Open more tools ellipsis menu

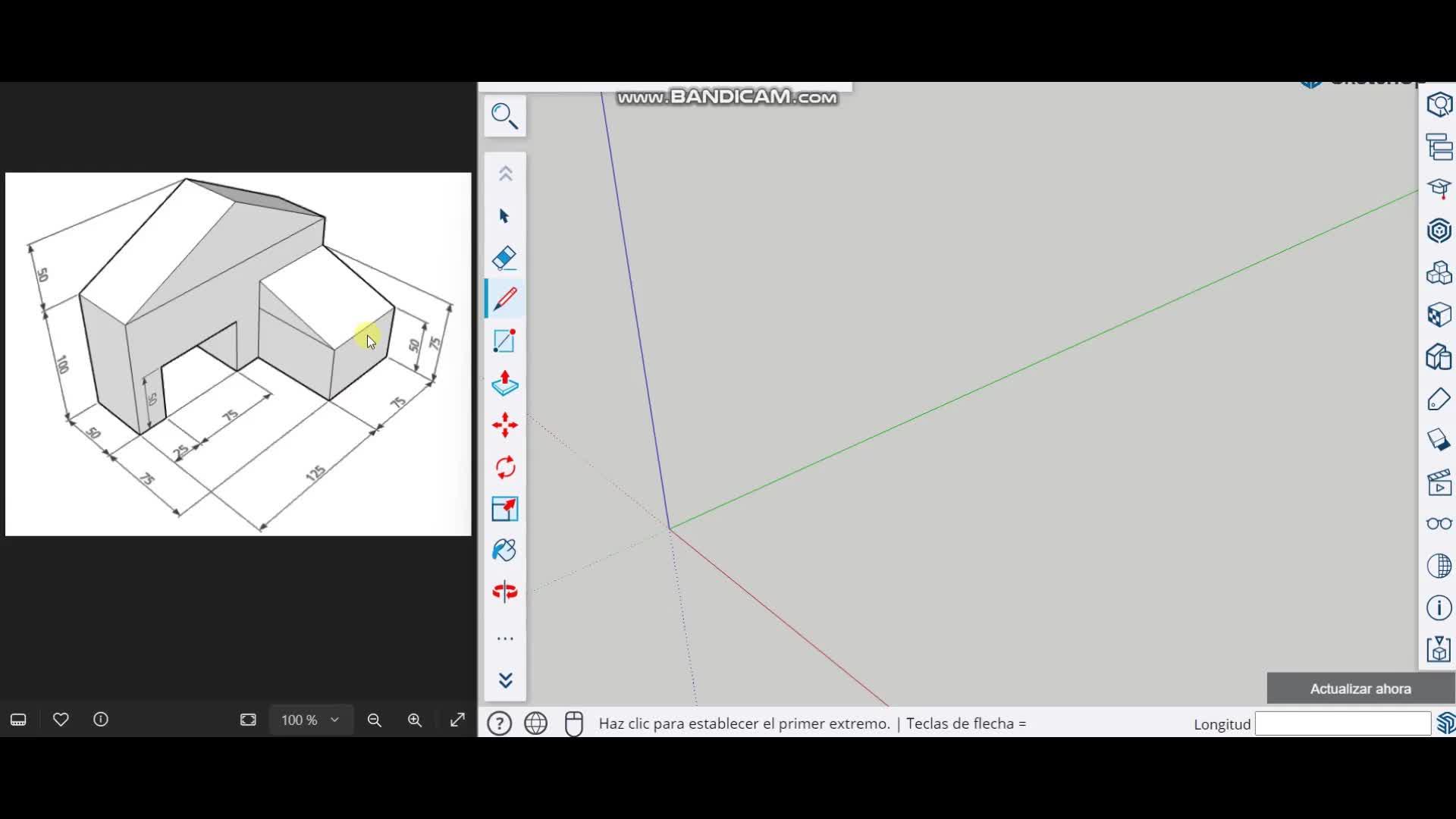(x=505, y=639)
